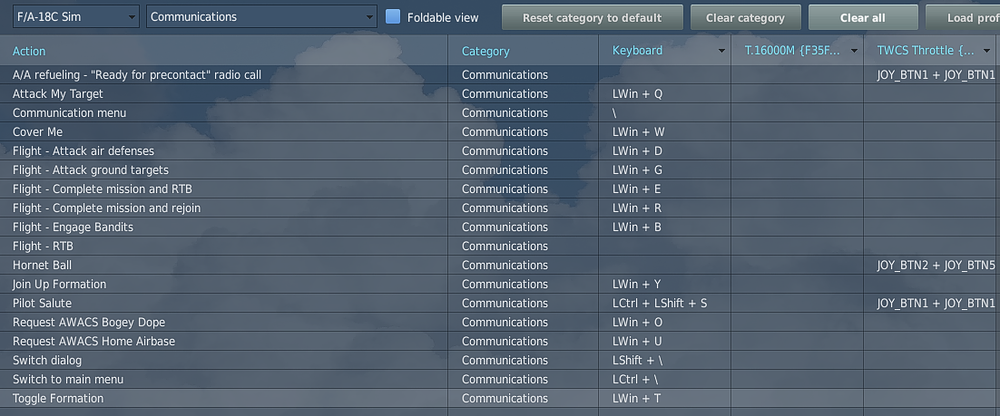Click the Load profile button

click(x=964, y=18)
